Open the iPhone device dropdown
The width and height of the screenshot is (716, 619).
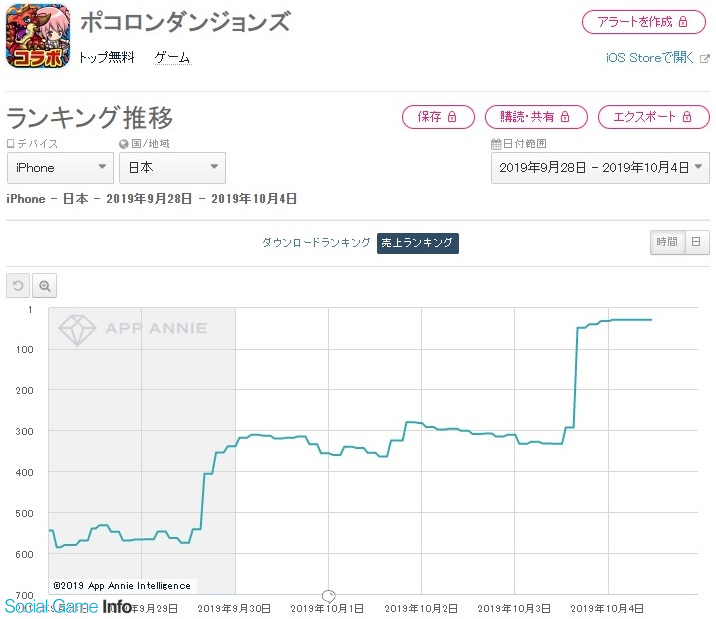(60, 168)
